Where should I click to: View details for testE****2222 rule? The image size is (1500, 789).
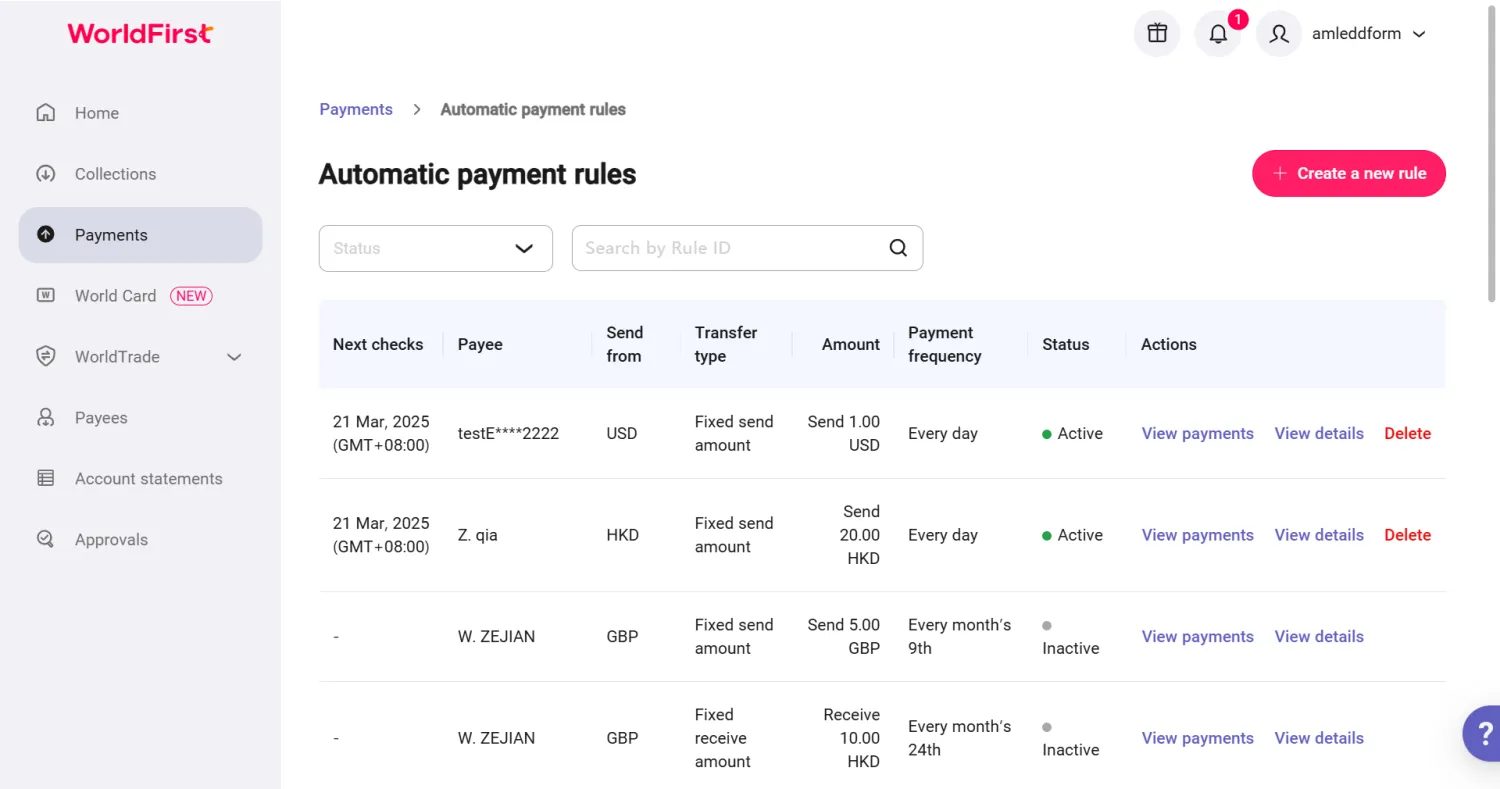point(1319,433)
